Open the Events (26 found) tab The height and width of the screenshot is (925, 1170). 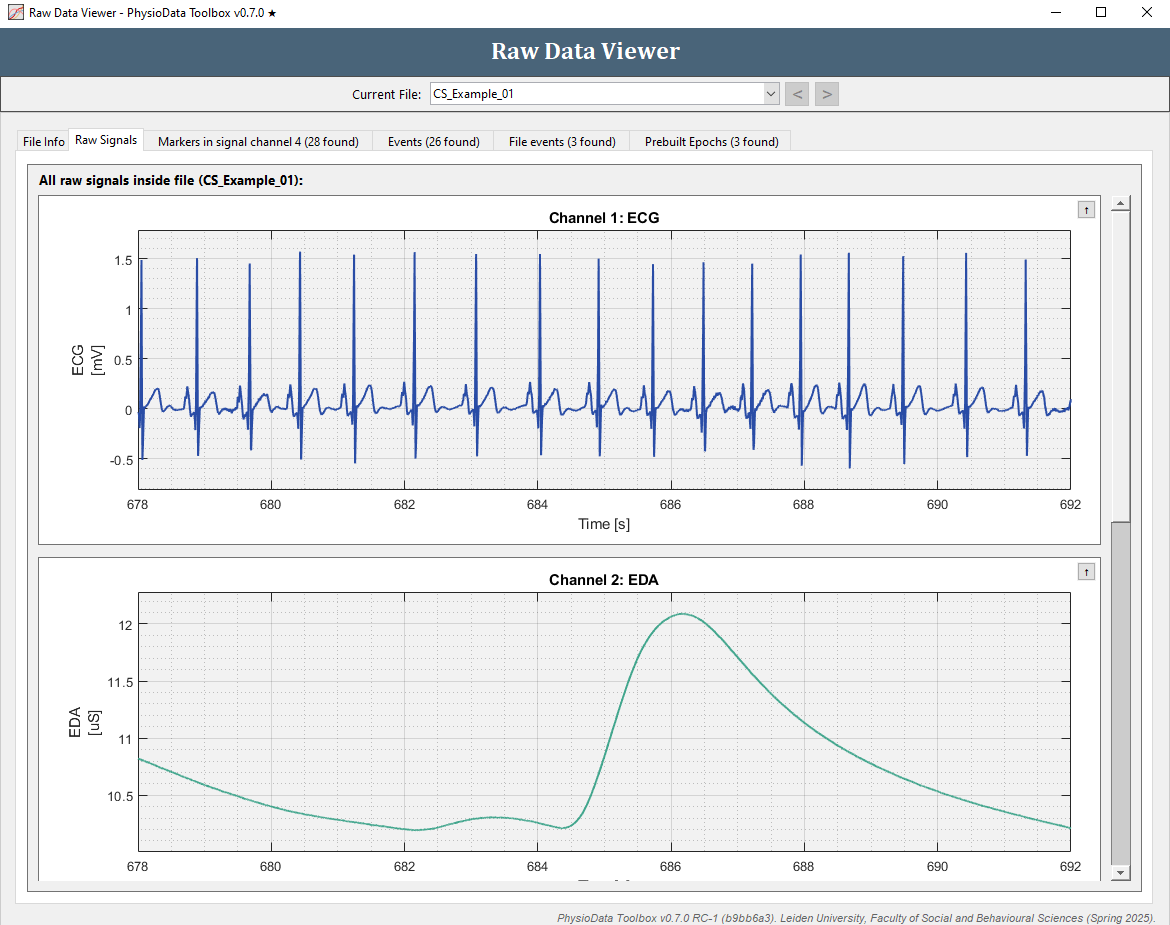433,141
